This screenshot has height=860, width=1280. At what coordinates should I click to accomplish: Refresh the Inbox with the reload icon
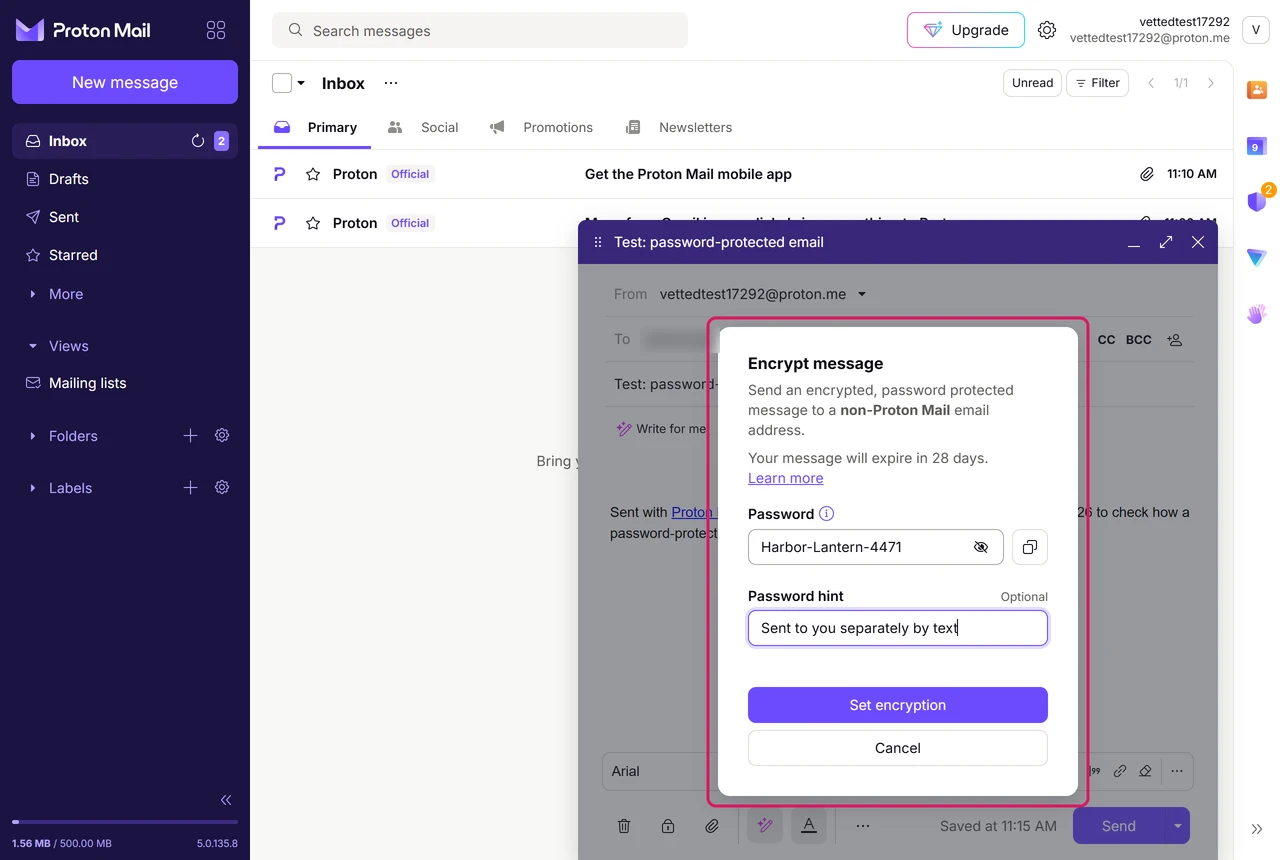tap(198, 141)
